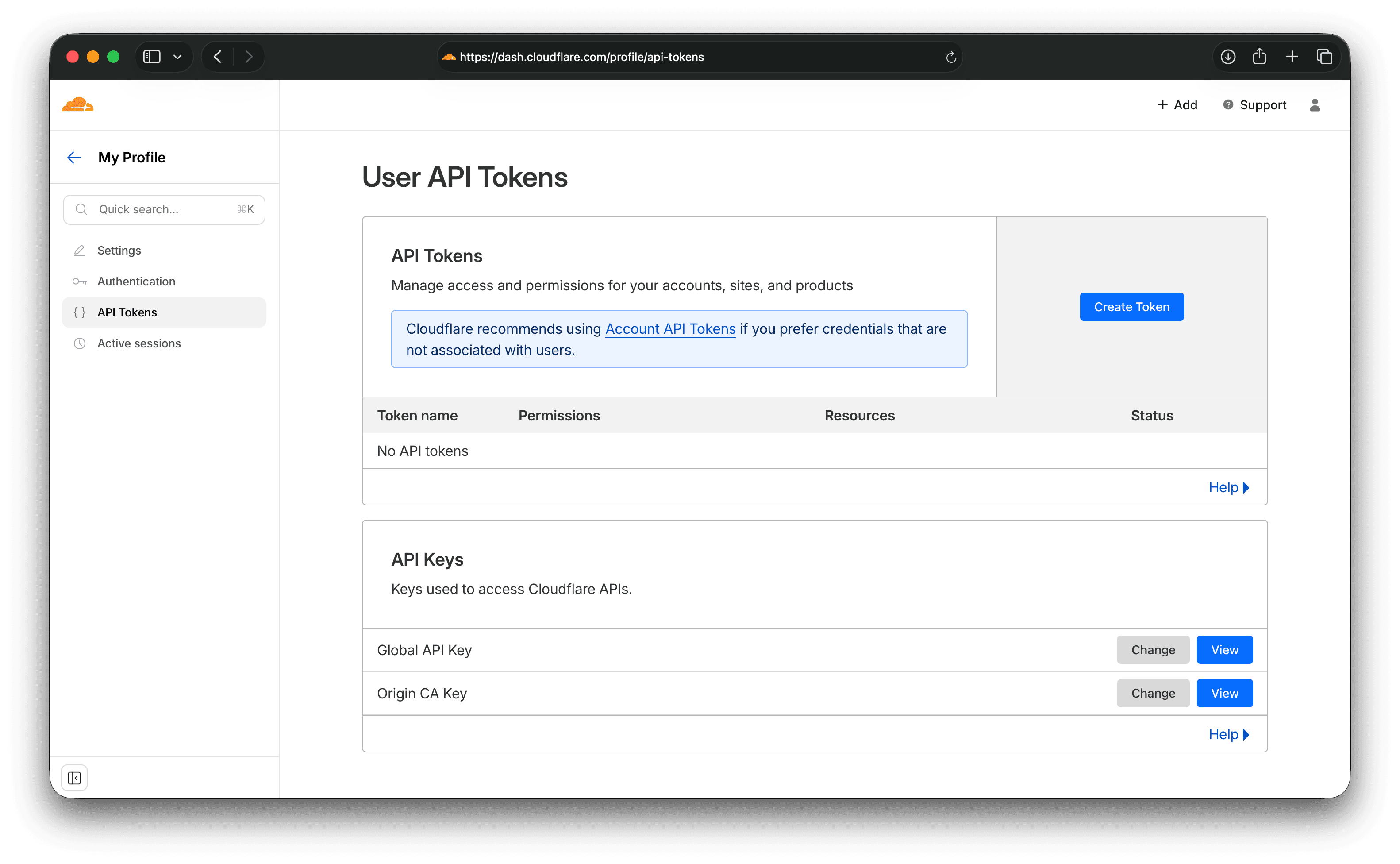
Task: Collapse the sidebar using the panel icon
Action: click(74, 777)
